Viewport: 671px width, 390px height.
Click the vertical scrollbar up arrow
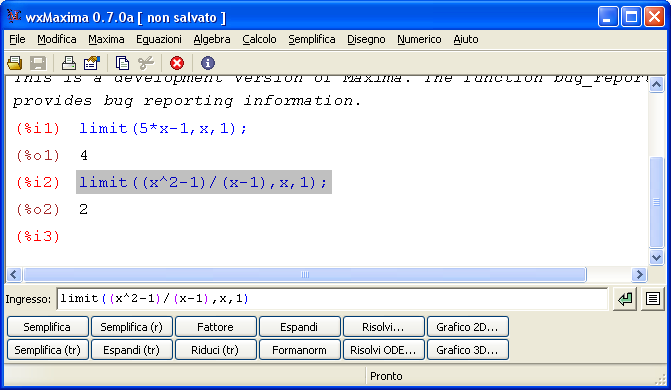pyautogui.click(x=656, y=84)
